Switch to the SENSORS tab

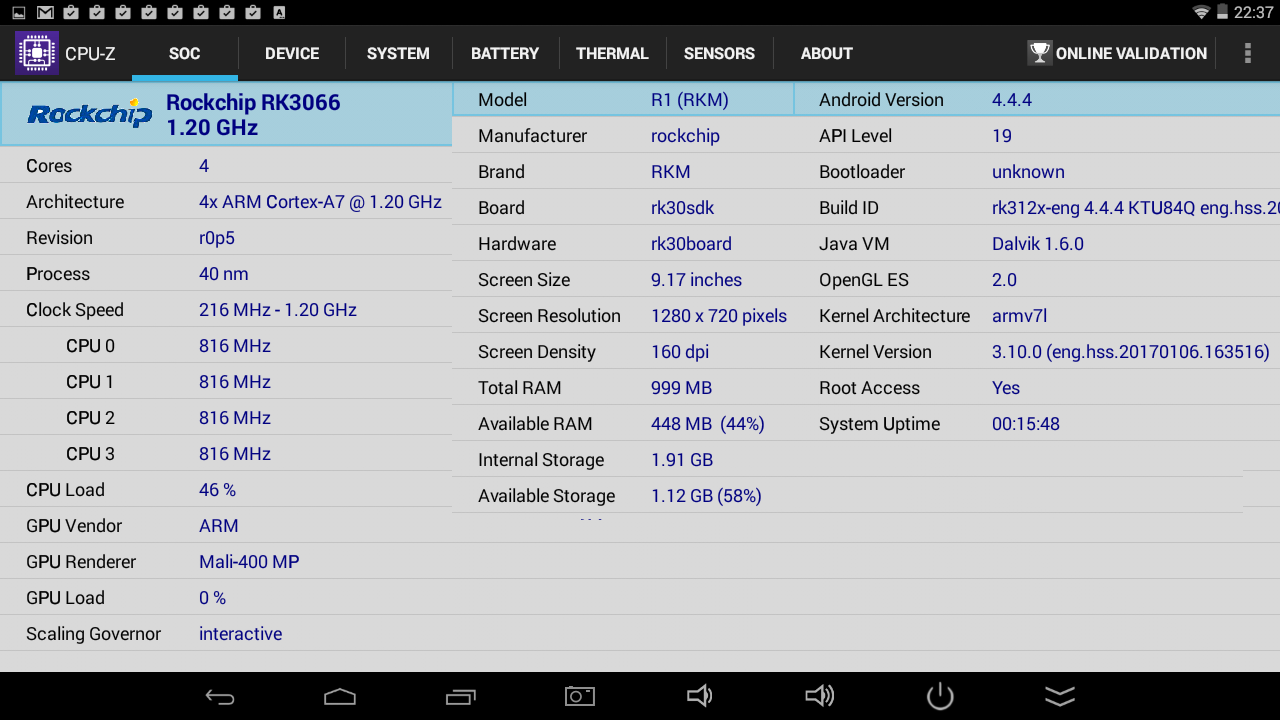[x=719, y=54]
